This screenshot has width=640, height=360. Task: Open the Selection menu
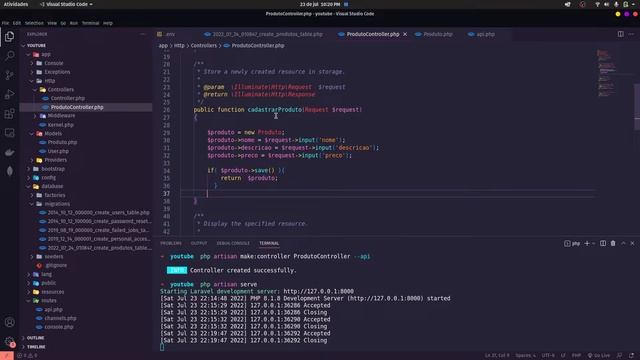tap(34, 23)
